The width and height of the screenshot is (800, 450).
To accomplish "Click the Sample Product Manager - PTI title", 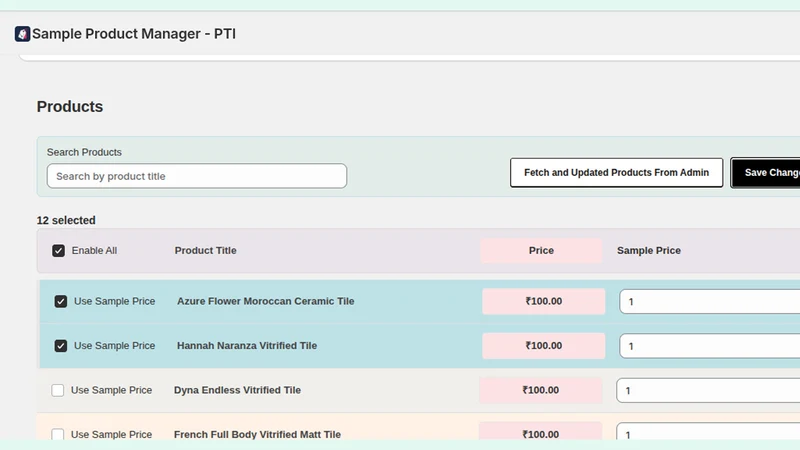I will (x=134, y=34).
